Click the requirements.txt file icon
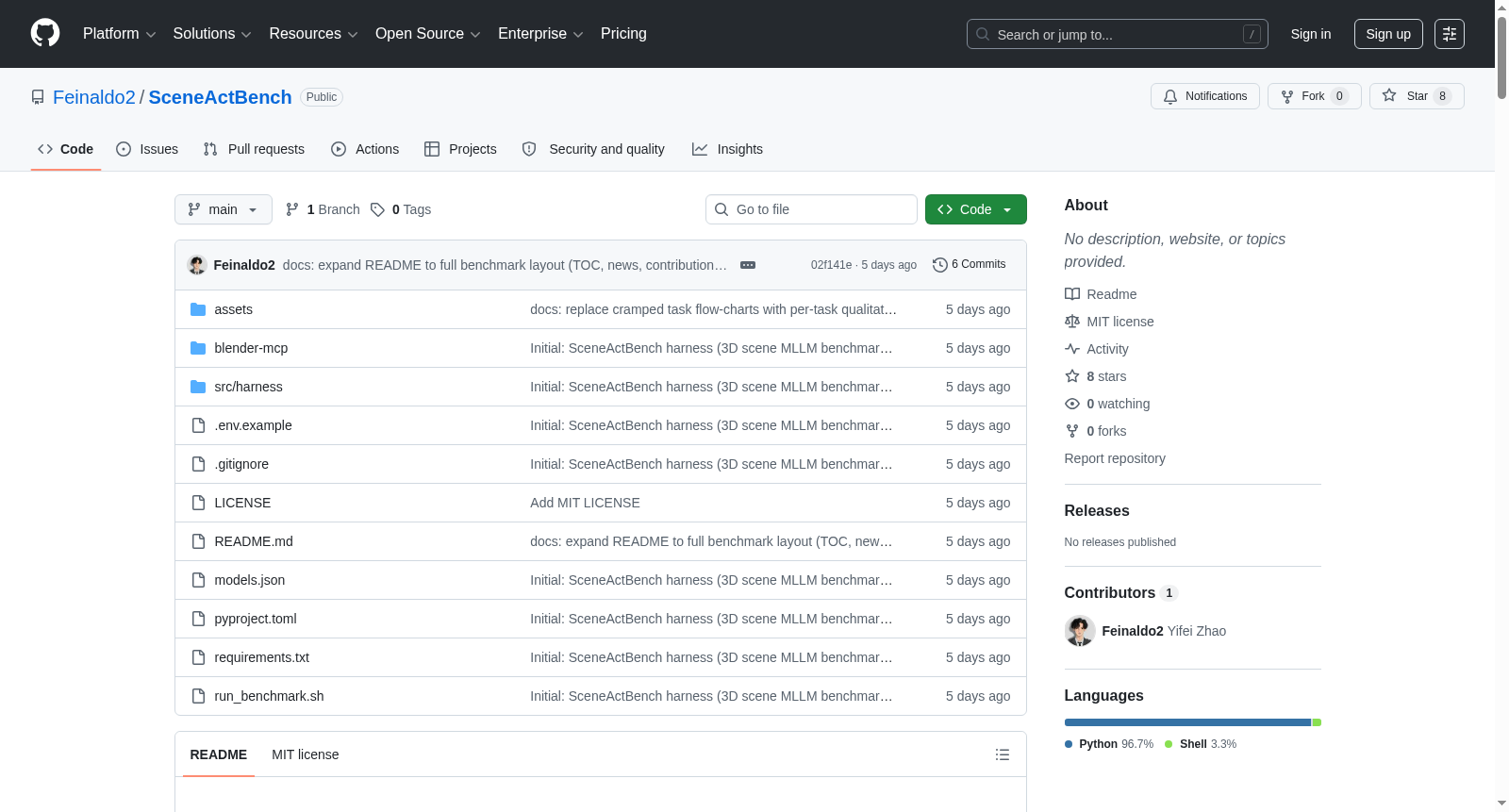The height and width of the screenshot is (812, 1509). coord(198,657)
